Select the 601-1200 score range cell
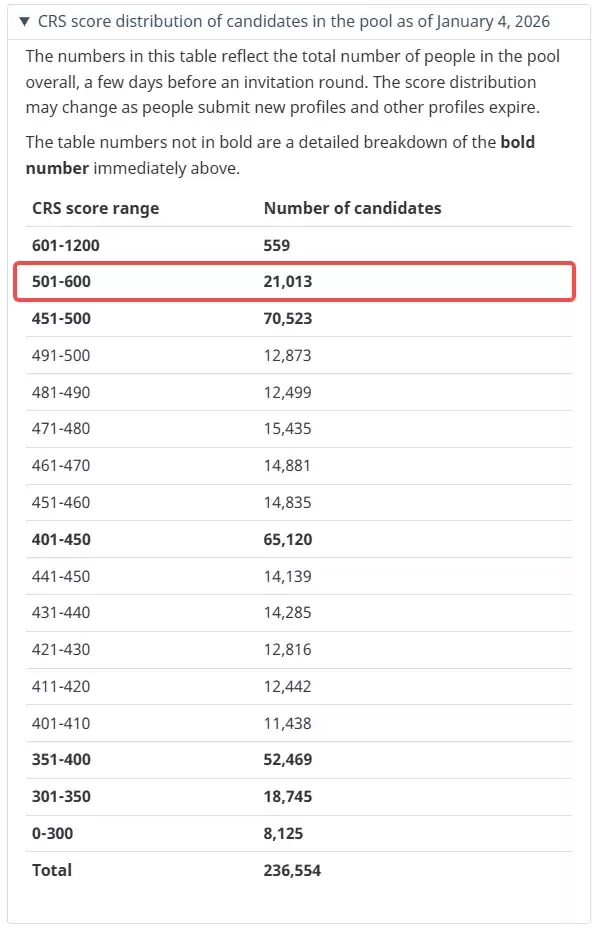Screen dimensions: 597x928 click(x=66, y=245)
